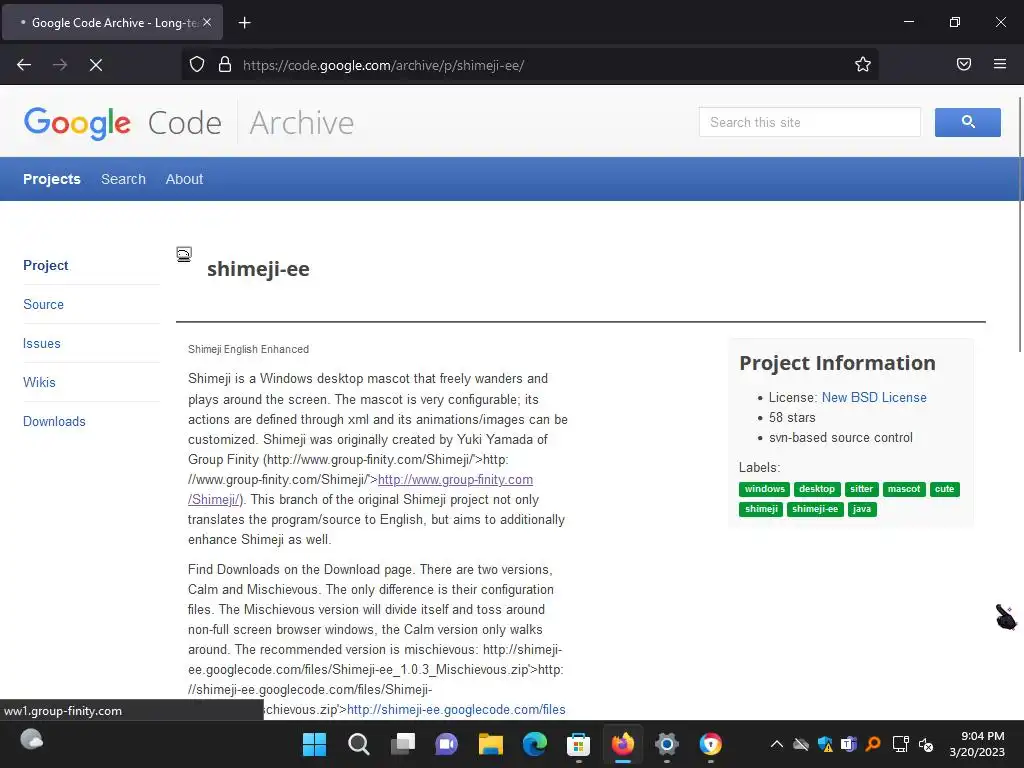Click the blue search magnifier button
This screenshot has width=1024, height=768.
tap(967, 122)
